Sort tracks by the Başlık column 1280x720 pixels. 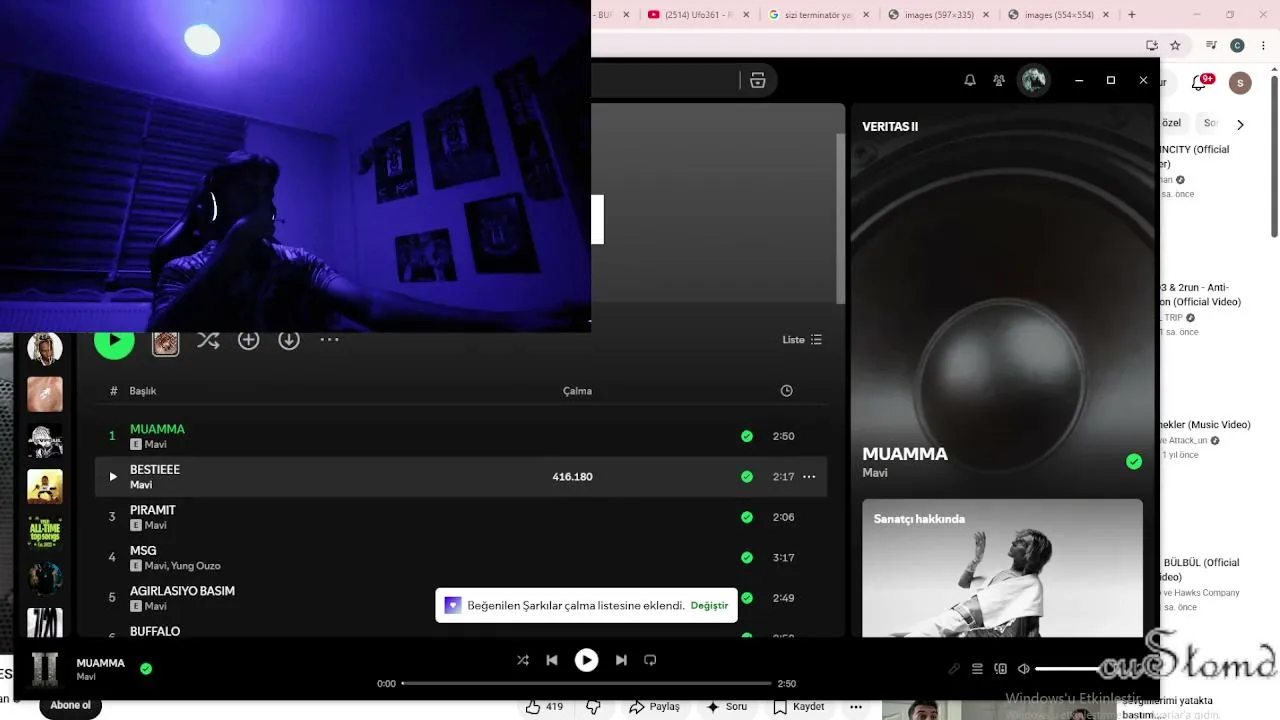(143, 391)
